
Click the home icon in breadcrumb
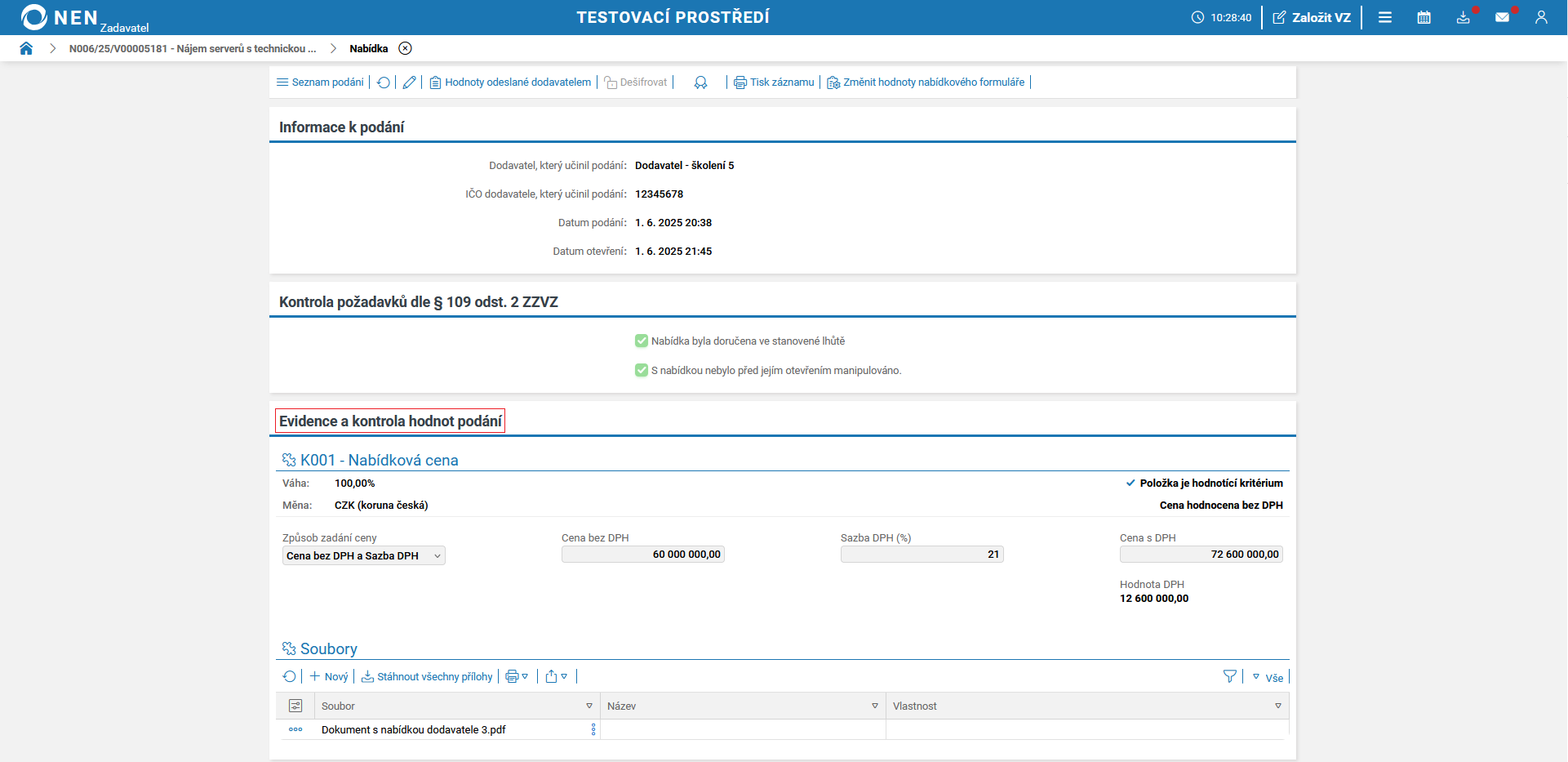click(x=26, y=48)
